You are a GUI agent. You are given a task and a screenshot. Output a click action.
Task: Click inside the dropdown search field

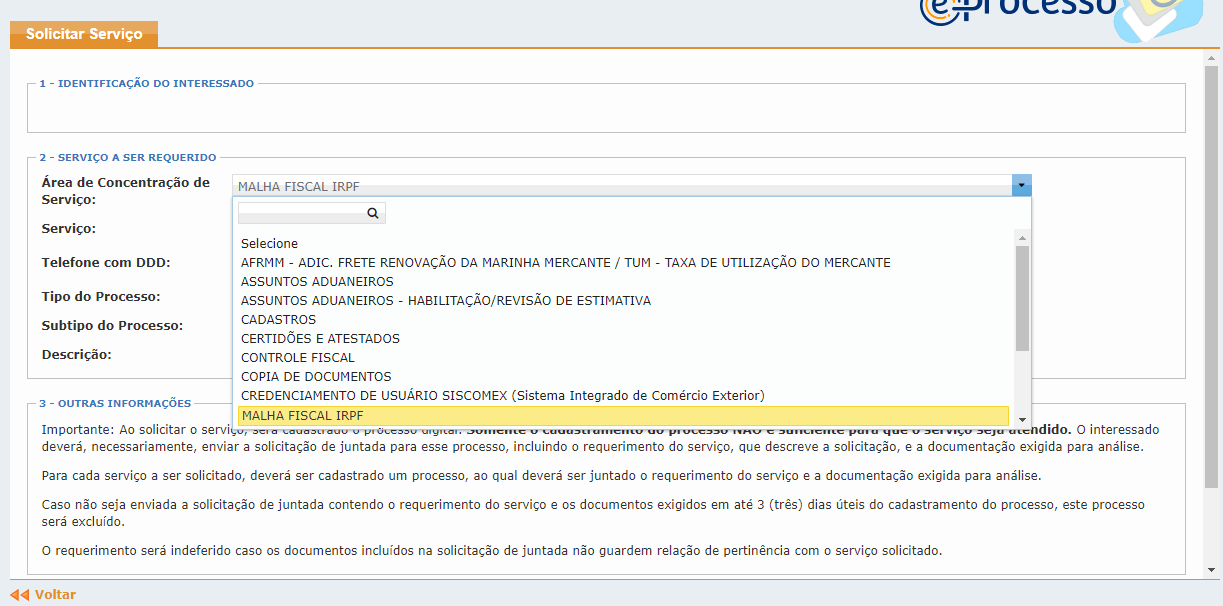(x=300, y=212)
